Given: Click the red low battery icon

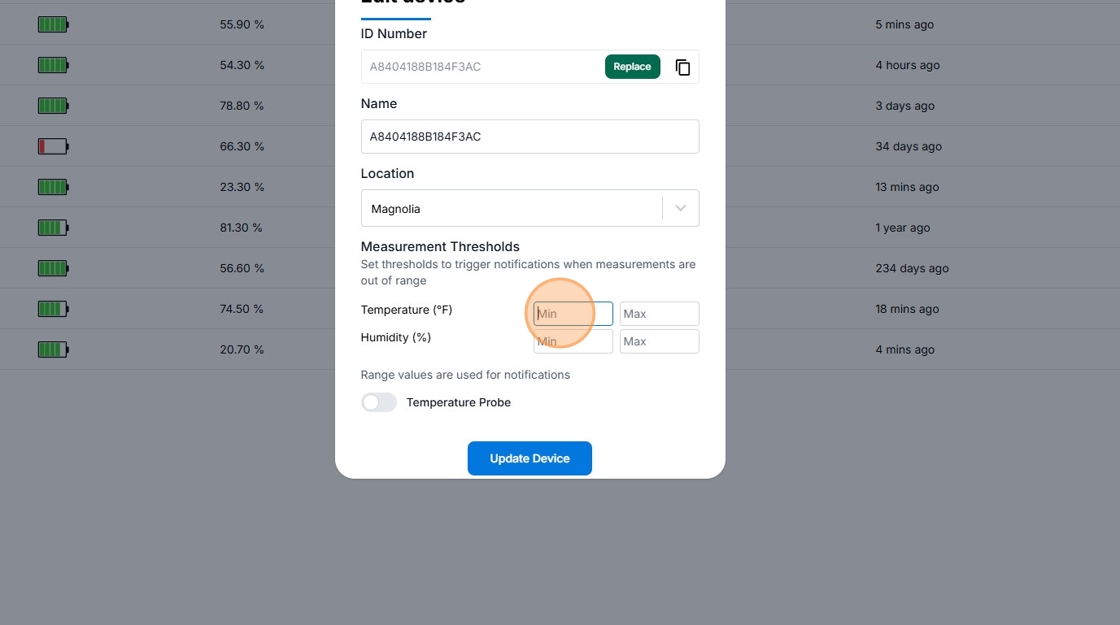Looking at the screenshot, I should (53, 147).
